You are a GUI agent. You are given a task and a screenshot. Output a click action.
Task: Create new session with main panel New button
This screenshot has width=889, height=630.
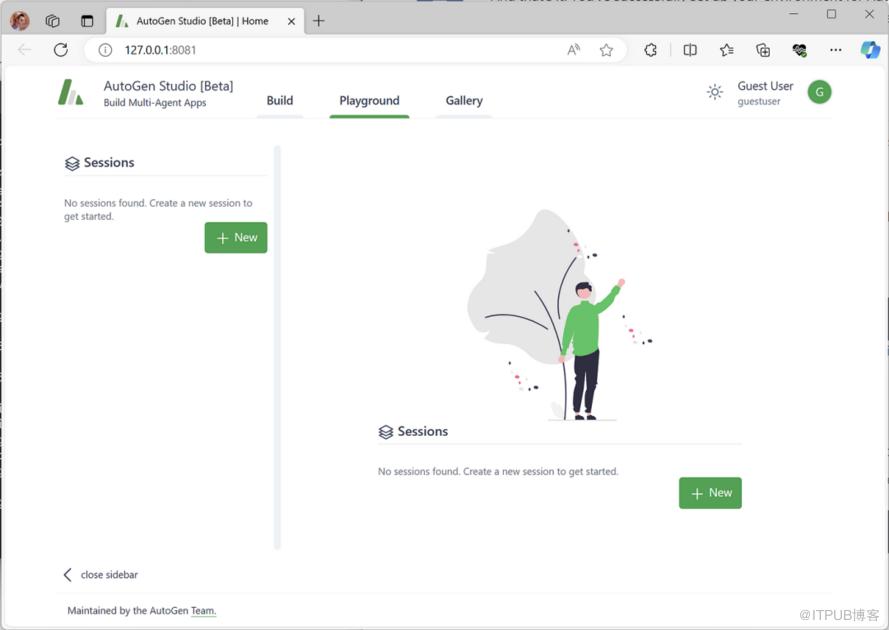tap(710, 493)
